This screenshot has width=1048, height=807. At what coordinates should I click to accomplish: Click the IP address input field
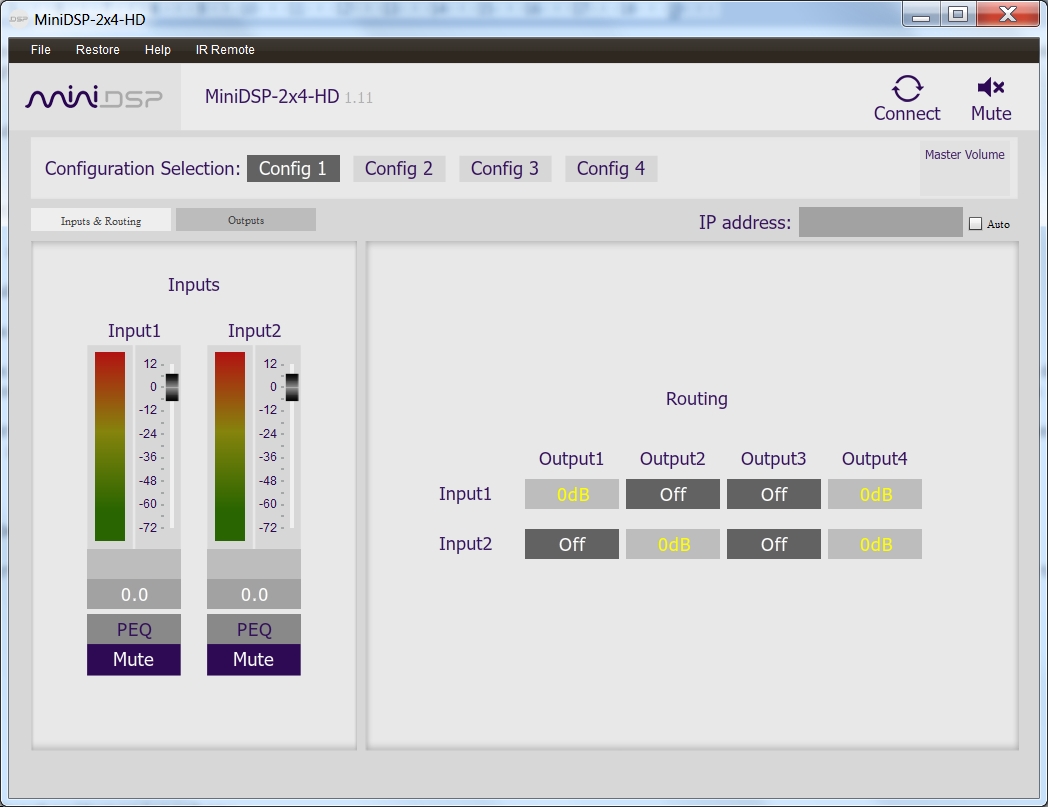click(x=881, y=222)
